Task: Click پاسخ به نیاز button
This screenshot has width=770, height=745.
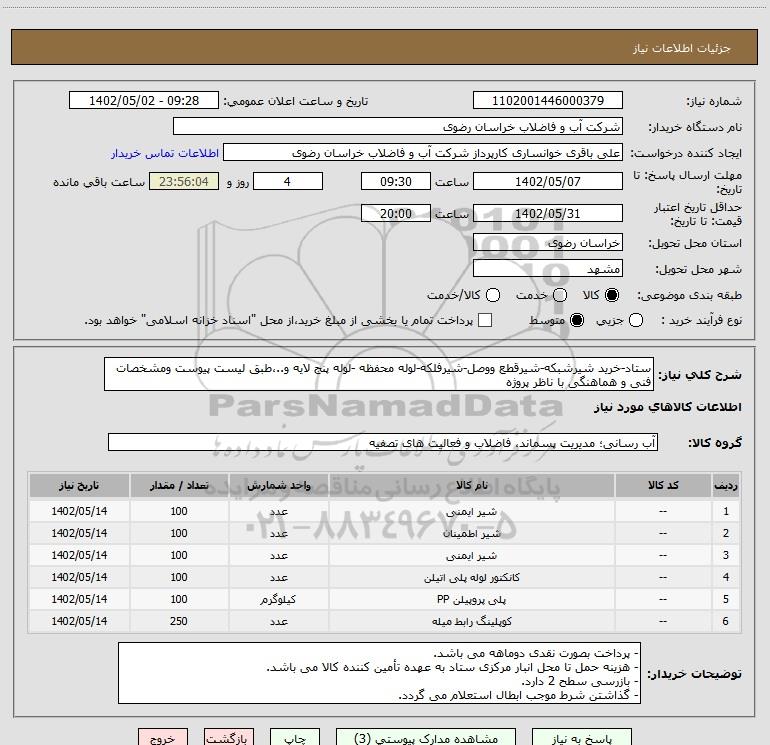Action: (x=581, y=738)
